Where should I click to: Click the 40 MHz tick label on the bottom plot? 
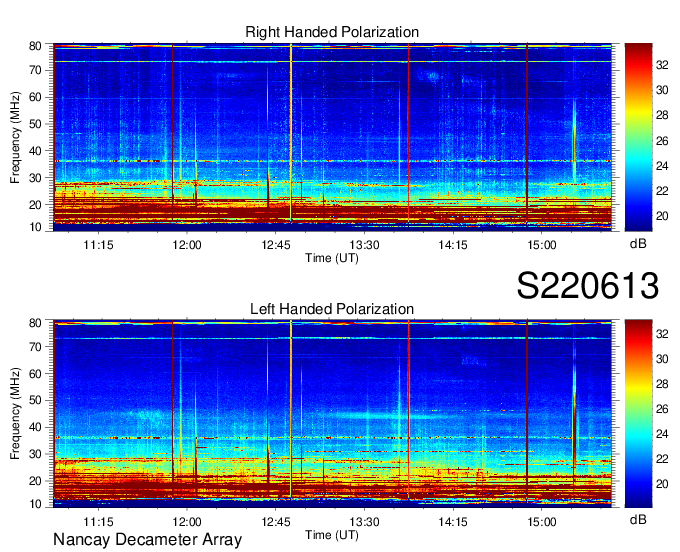coord(35,427)
